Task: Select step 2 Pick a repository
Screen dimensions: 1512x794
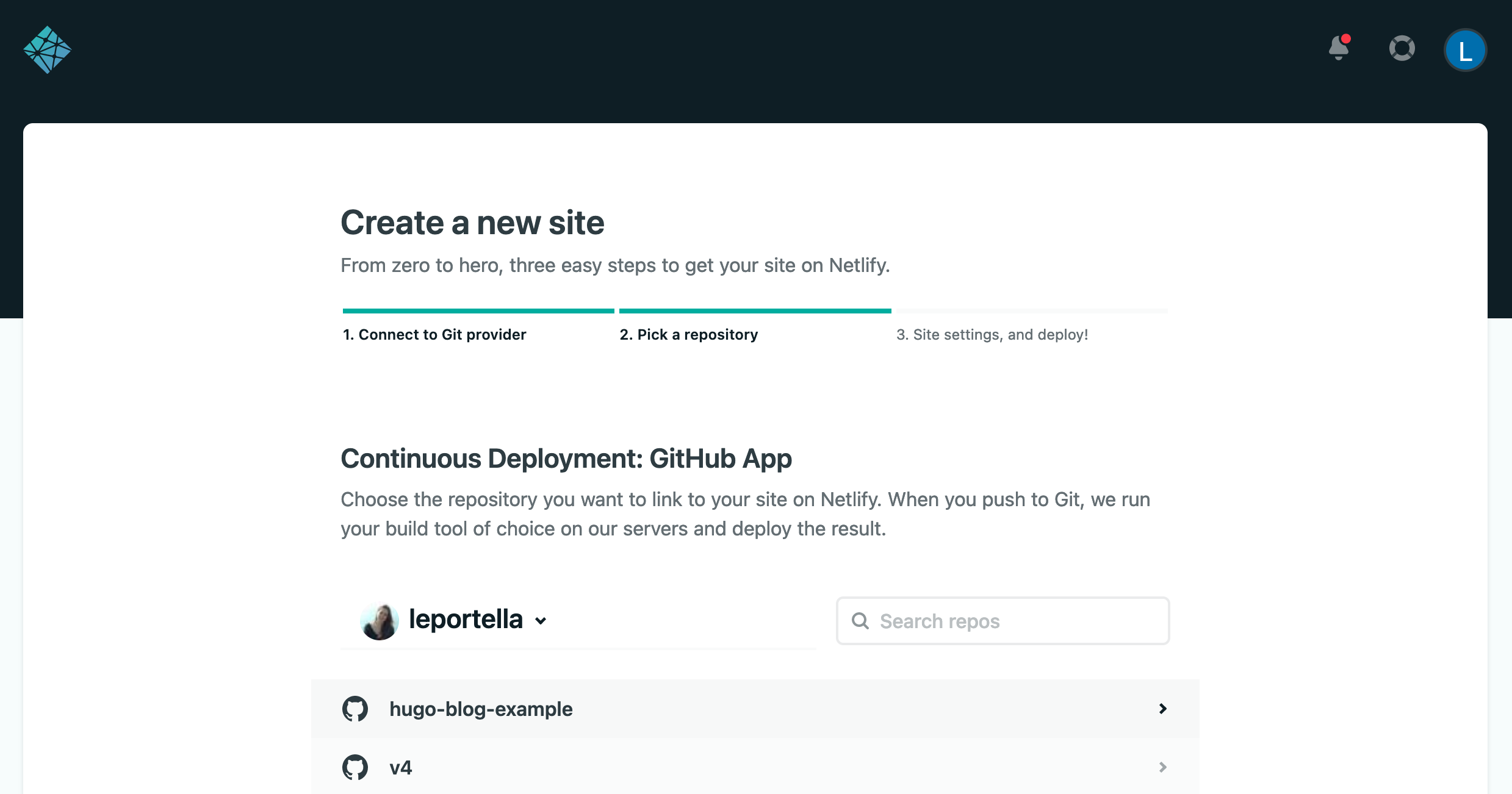Action: pyautogui.click(x=689, y=335)
